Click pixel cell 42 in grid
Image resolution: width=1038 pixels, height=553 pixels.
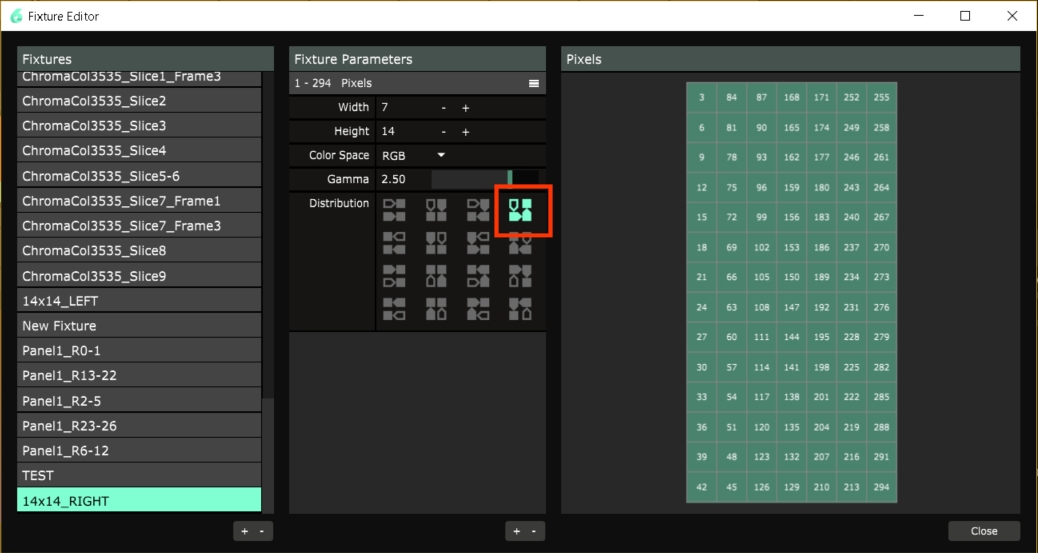point(701,487)
